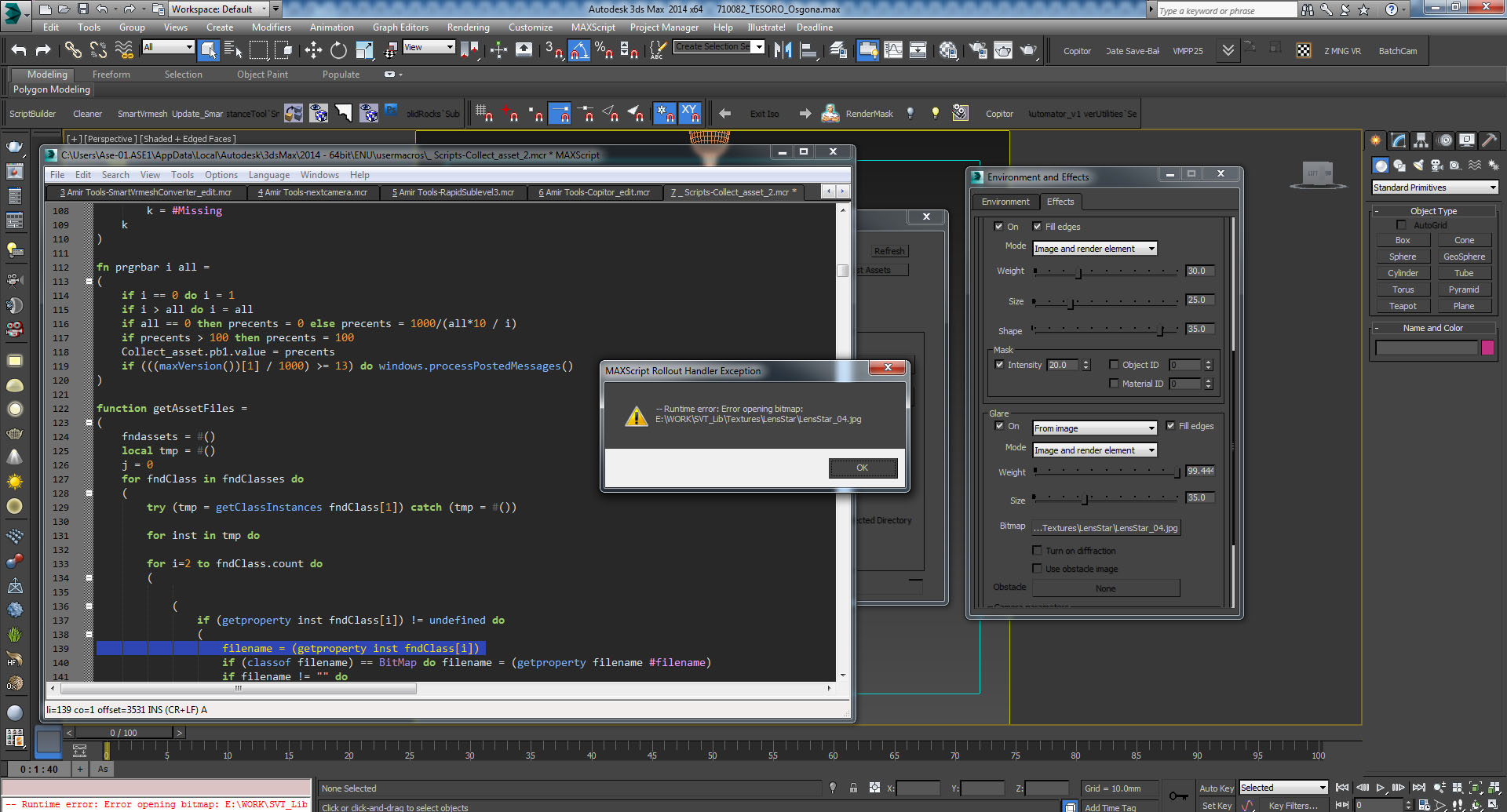Open the From image dropdown in Glare
This screenshot has width=1507, height=812.
pos(1094,428)
